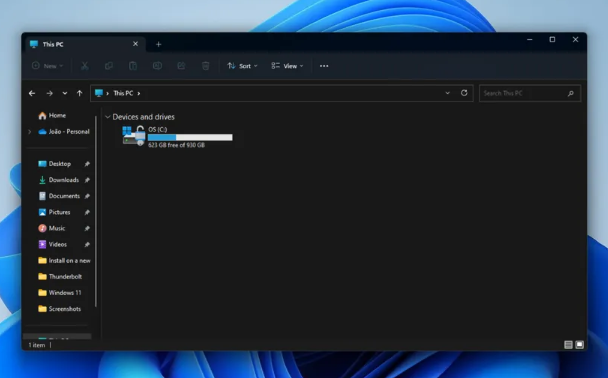The height and width of the screenshot is (378, 608).
Task: Select the This PC tab
Action: pyautogui.click(x=85, y=44)
